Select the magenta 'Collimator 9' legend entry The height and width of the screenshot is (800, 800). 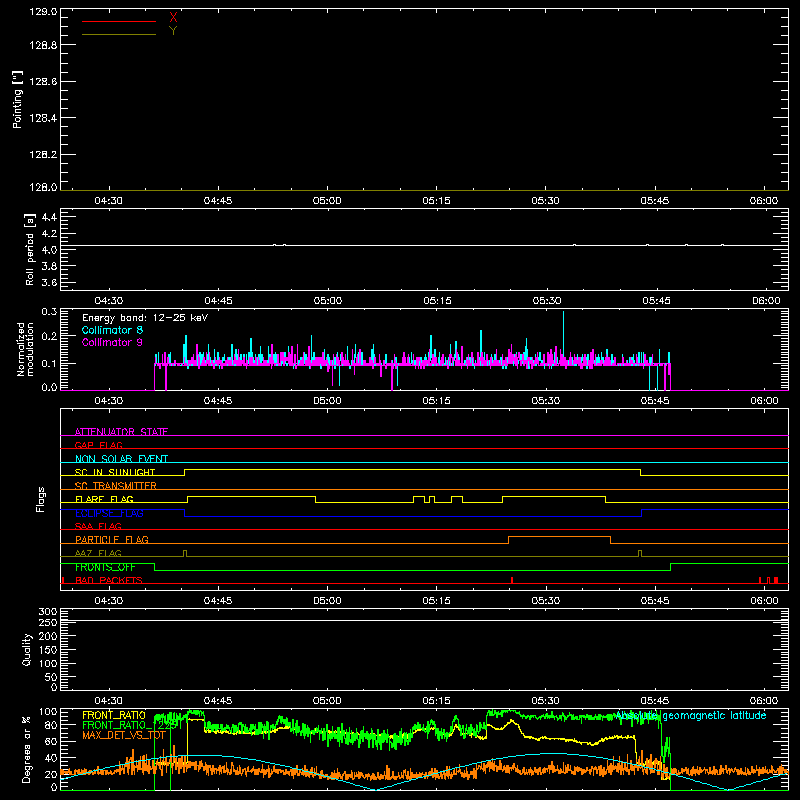tap(112, 342)
